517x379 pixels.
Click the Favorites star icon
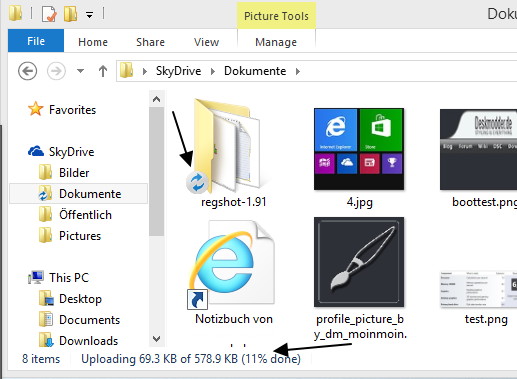[x=35, y=109]
